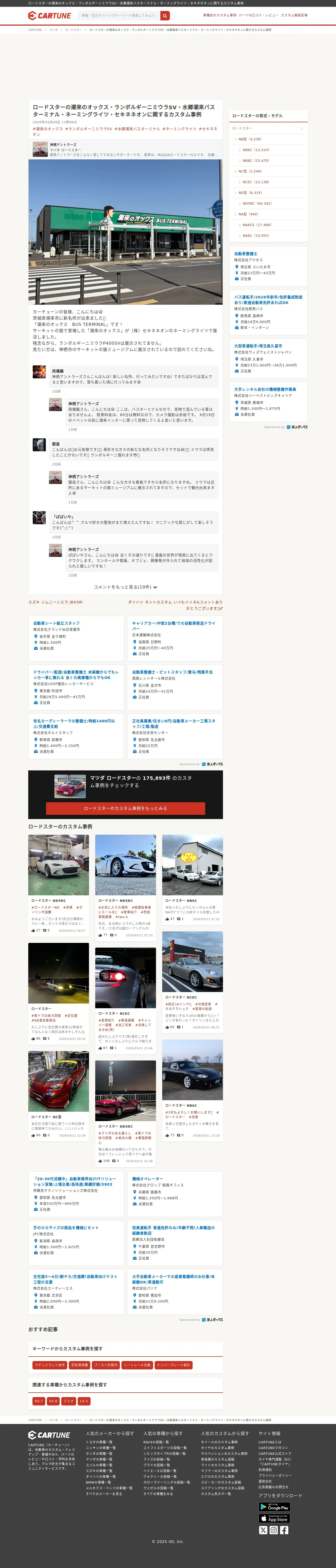Viewport: 336px width, 1568px height.
Task: Click the マツダ breadcrumb at top
Action: tap(54, 30)
